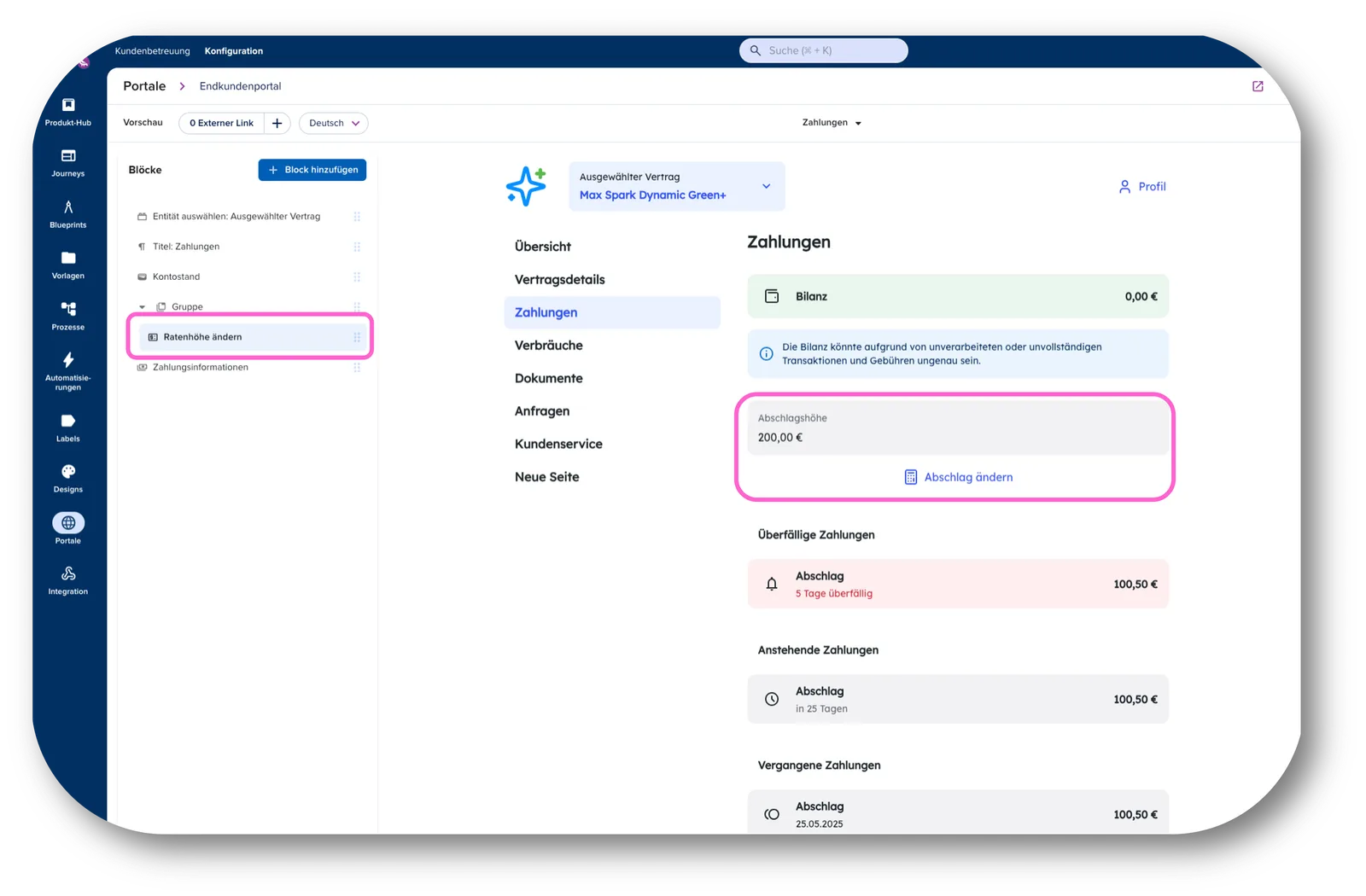Open Dokumente menu item
The height and width of the screenshot is (896, 1366).
pos(549,378)
